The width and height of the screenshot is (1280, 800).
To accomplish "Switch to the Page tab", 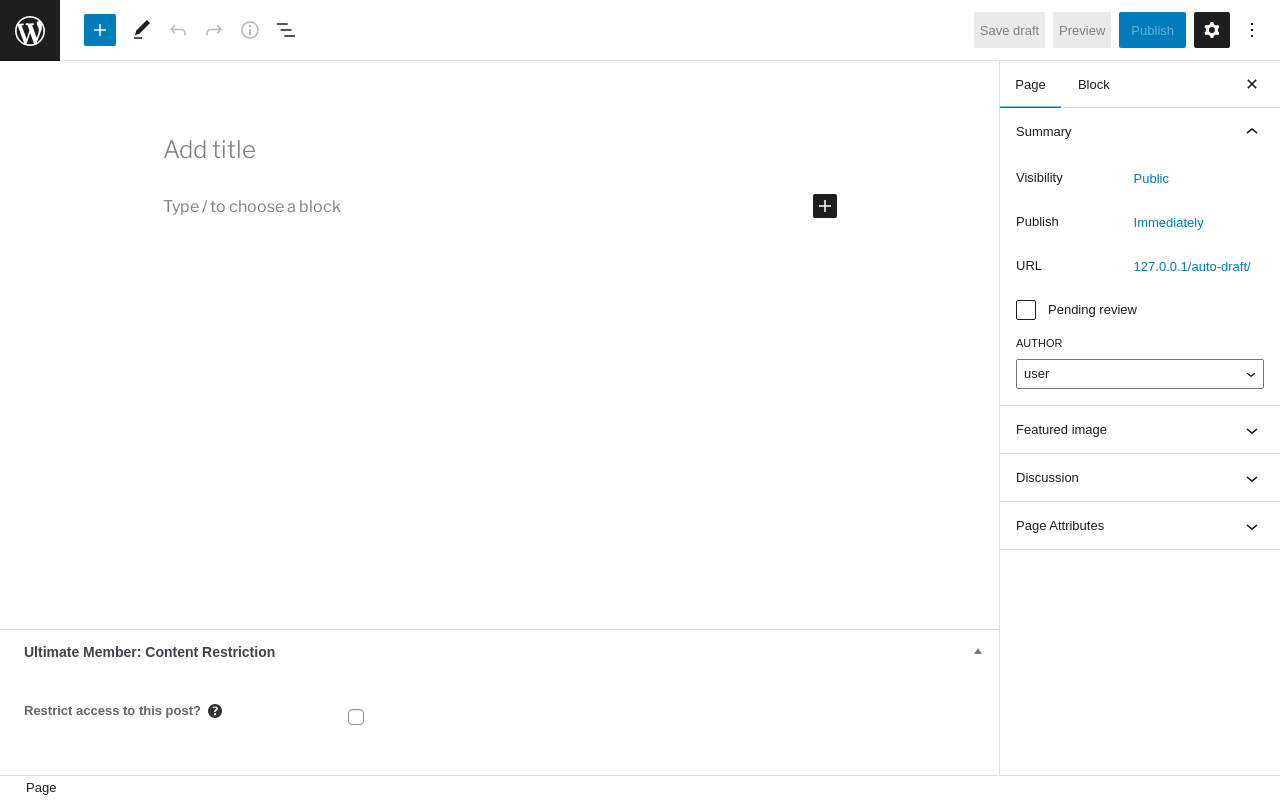I will [1030, 84].
